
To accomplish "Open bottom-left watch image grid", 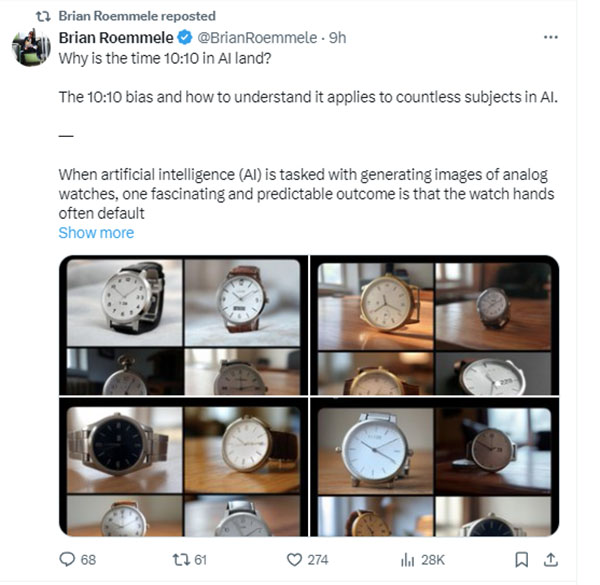I will (183, 468).
